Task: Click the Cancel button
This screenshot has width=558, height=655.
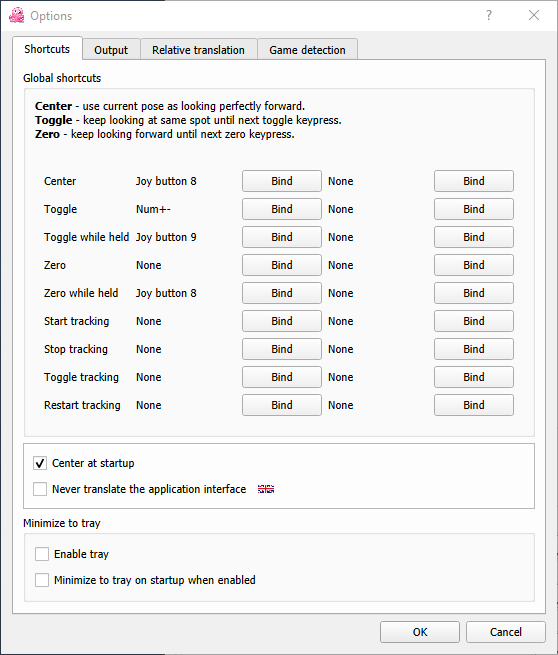Action: coord(506,632)
